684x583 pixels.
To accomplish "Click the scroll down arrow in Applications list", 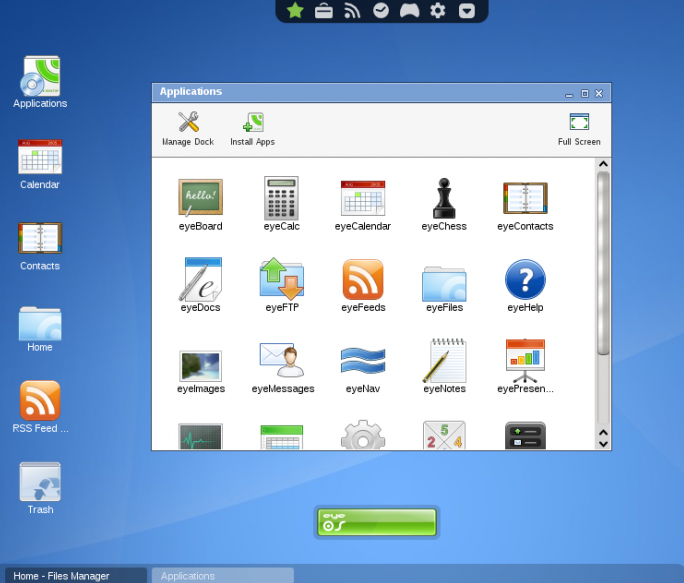I will tap(603, 441).
